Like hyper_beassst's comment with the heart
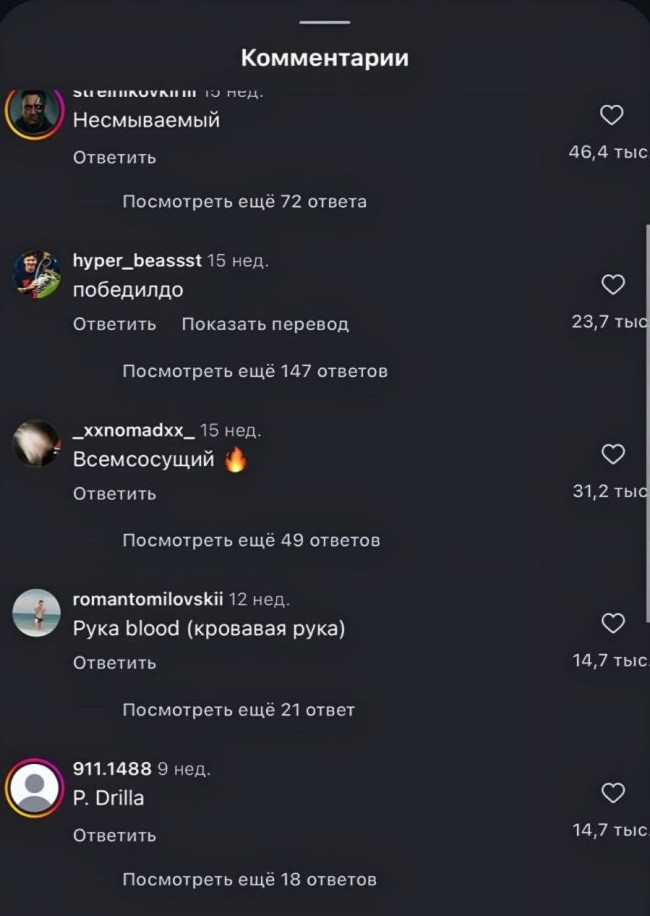The height and width of the screenshot is (916, 650). click(x=613, y=284)
